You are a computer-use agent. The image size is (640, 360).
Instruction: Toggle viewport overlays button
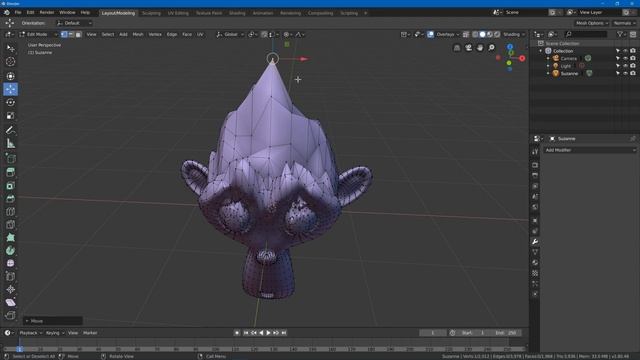[431, 34]
